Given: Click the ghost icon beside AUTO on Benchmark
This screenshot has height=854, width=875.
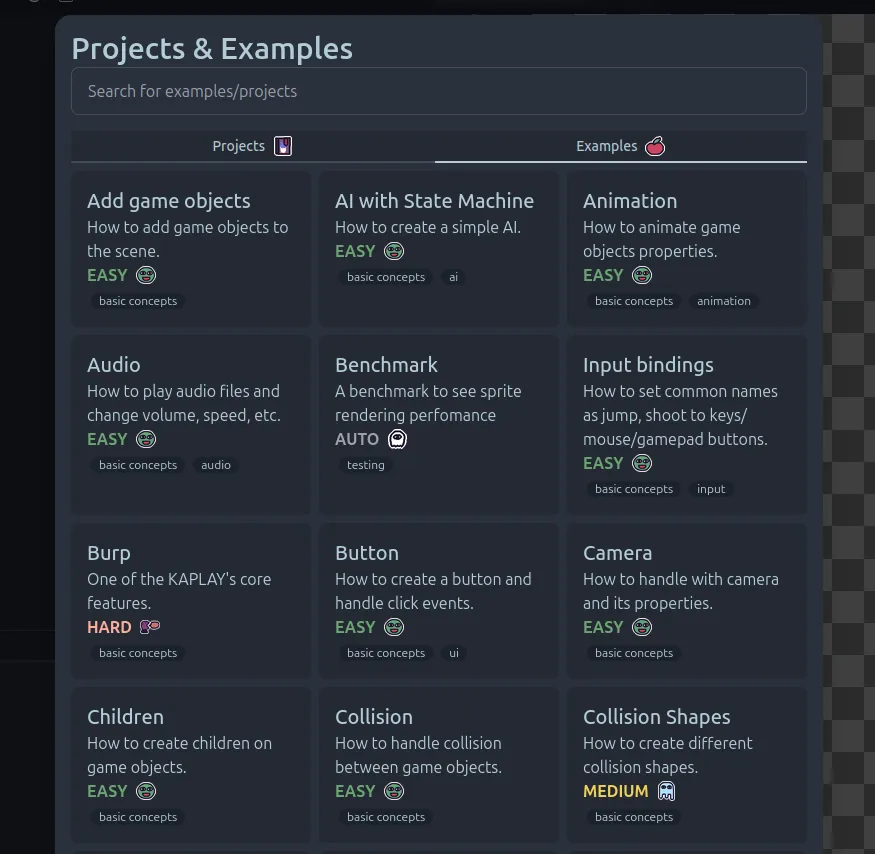Looking at the screenshot, I should 398,439.
